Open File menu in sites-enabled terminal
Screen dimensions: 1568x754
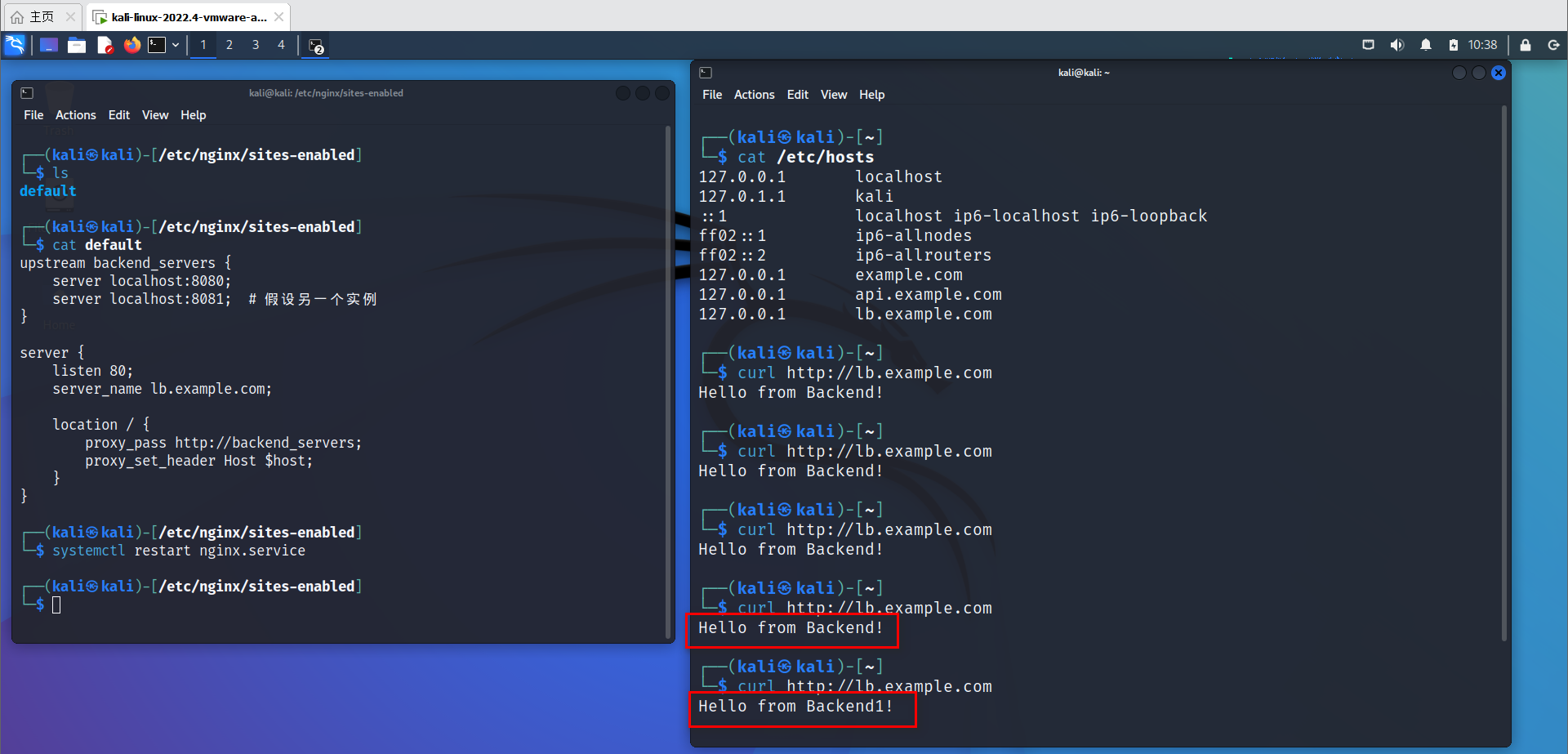(x=33, y=115)
